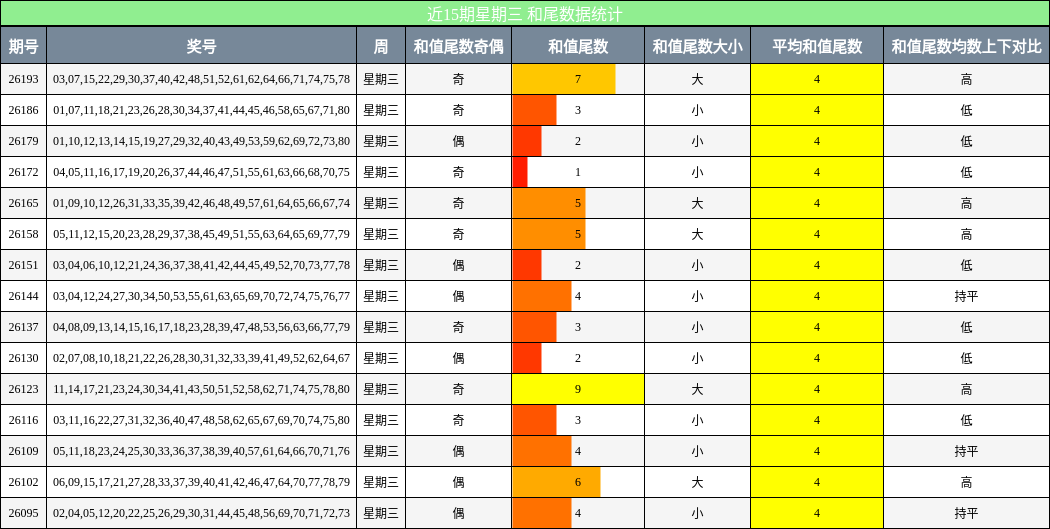The height and width of the screenshot is (529, 1050).
Task: Click the bar value 5 in row 26158
Action: click(578, 234)
